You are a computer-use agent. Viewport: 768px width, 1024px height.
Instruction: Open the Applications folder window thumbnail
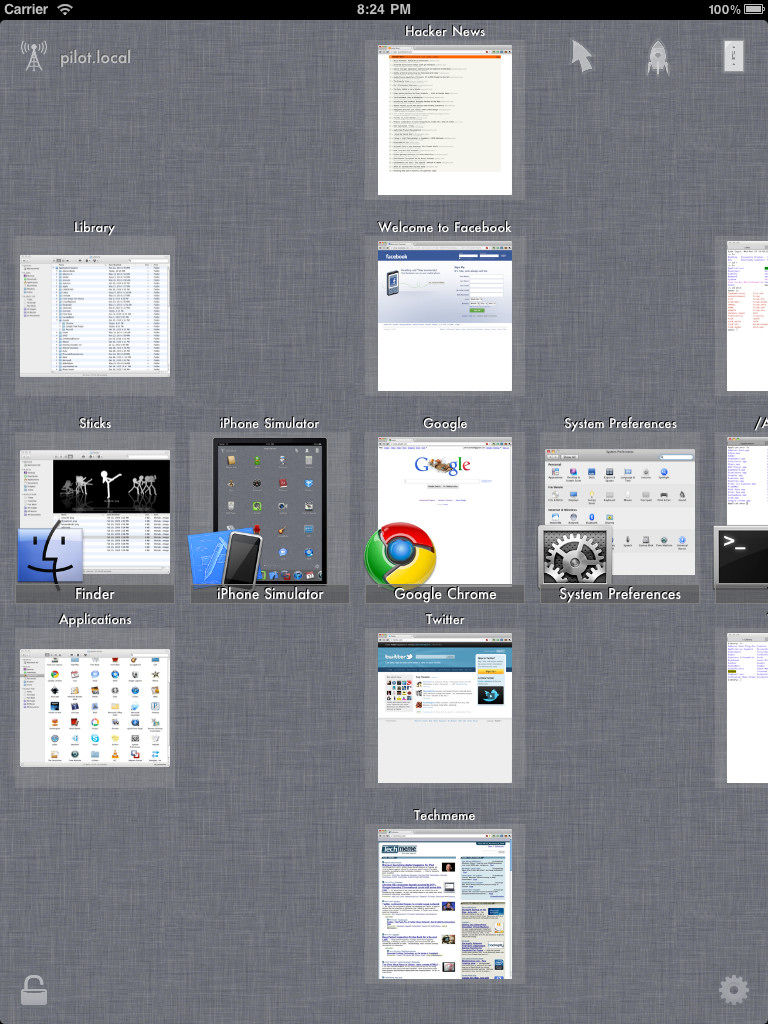[x=95, y=707]
